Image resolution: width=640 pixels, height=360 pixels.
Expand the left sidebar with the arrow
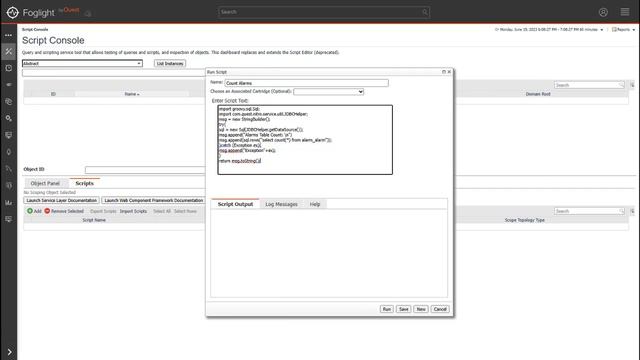point(9,351)
